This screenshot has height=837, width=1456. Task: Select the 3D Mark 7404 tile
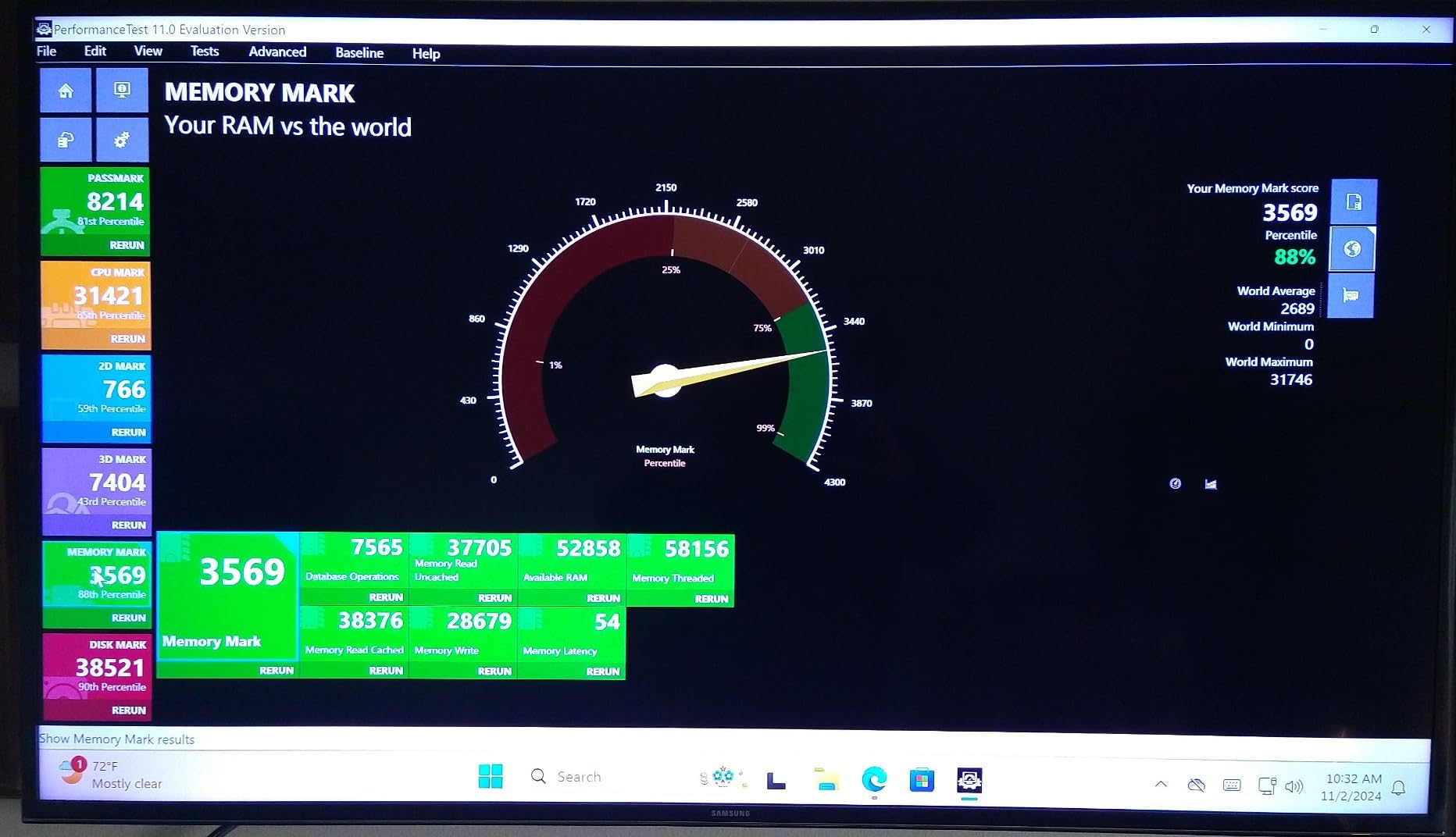click(x=95, y=482)
